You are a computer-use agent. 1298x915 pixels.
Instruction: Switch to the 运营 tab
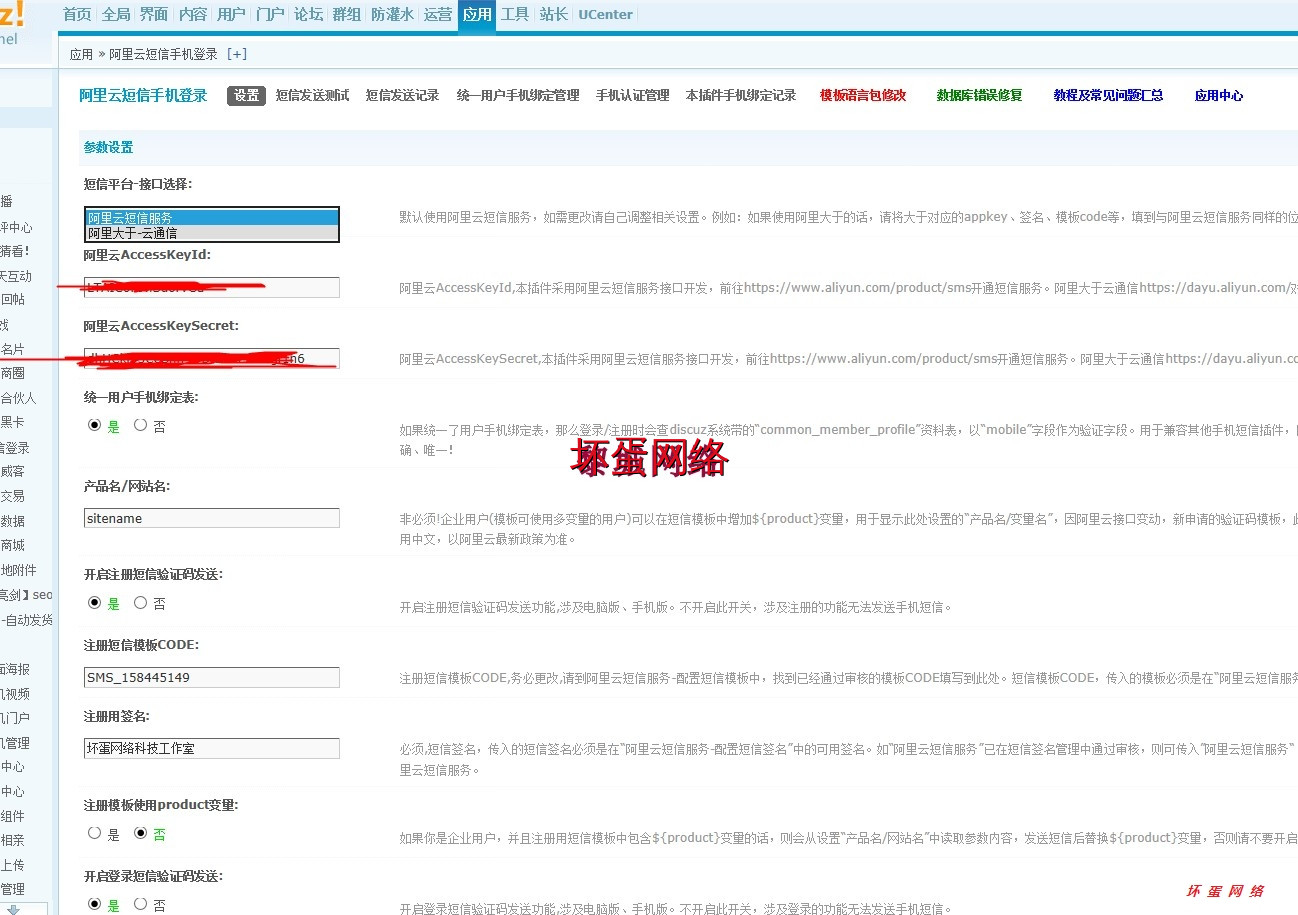coord(438,14)
